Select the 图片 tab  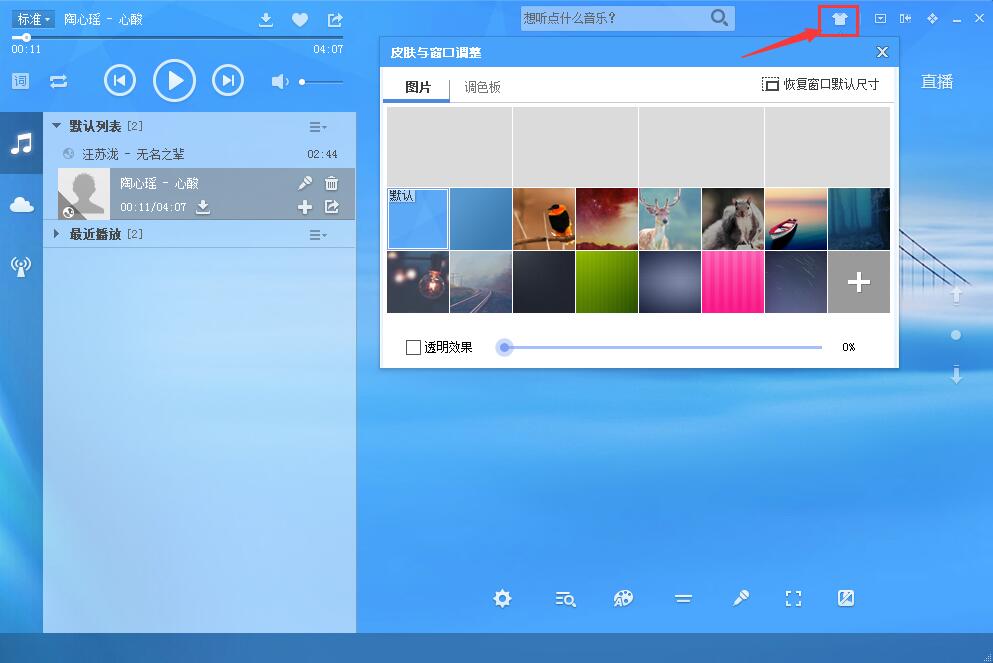418,88
